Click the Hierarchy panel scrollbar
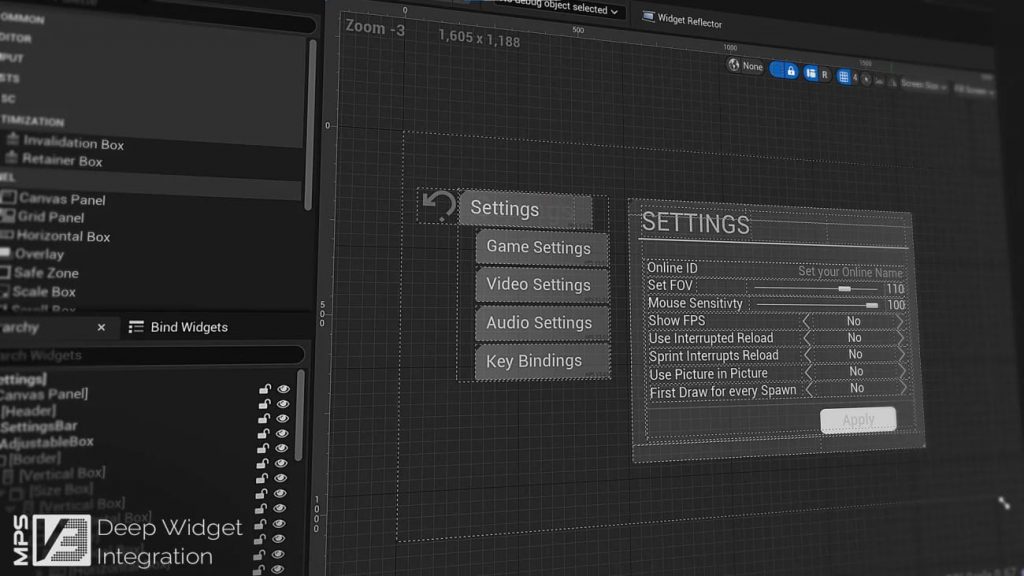The image size is (1024, 576). pyautogui.click(x=300, y=415)
